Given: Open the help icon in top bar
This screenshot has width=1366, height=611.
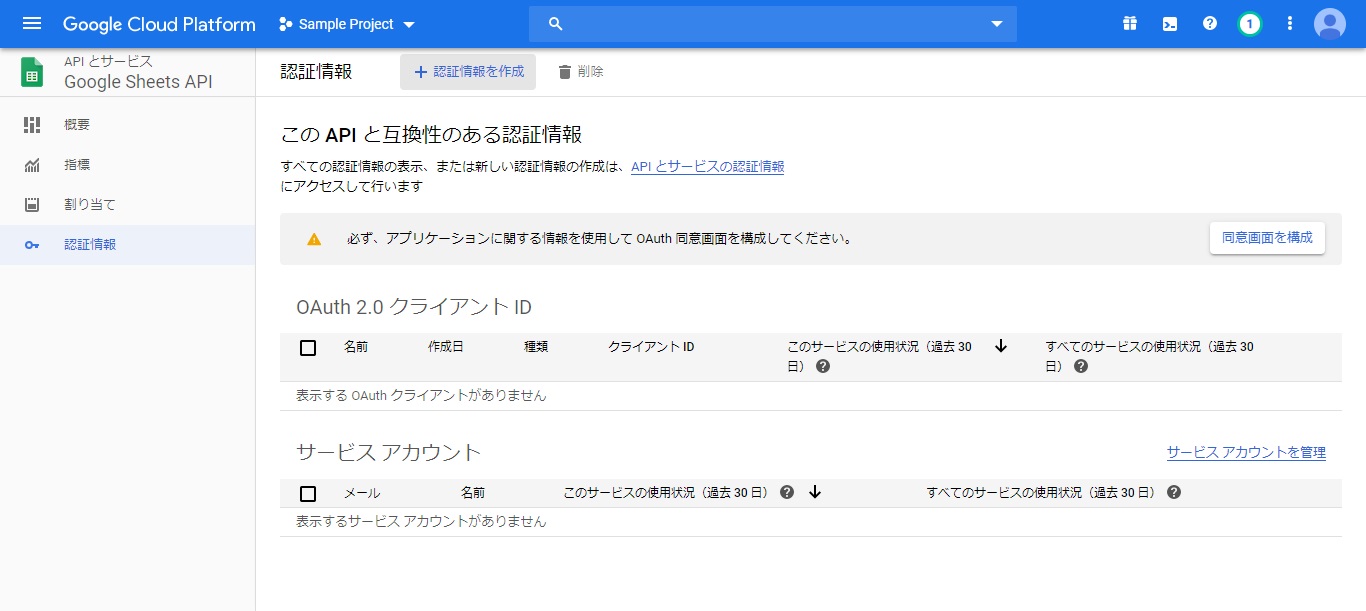Looking at the screenshot, I should pos(1209,22).
